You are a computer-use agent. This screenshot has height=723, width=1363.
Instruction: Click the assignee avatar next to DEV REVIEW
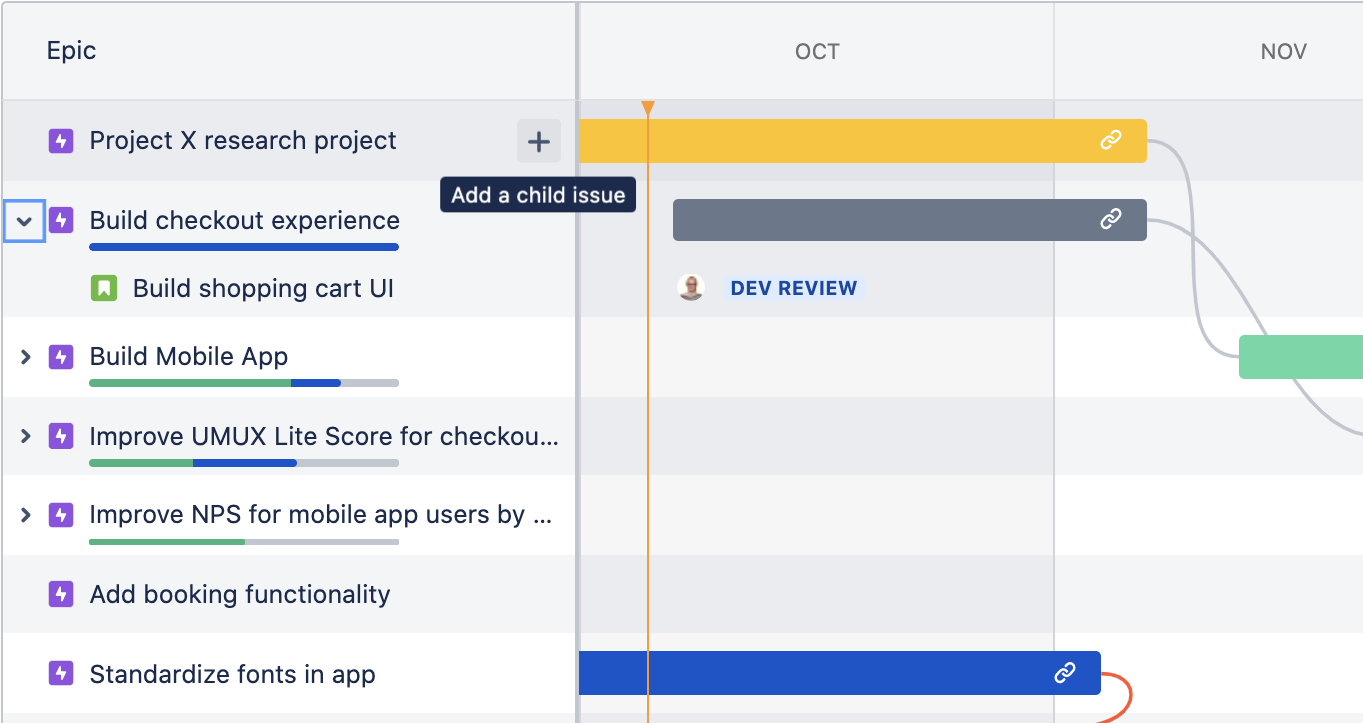point(691,287)
